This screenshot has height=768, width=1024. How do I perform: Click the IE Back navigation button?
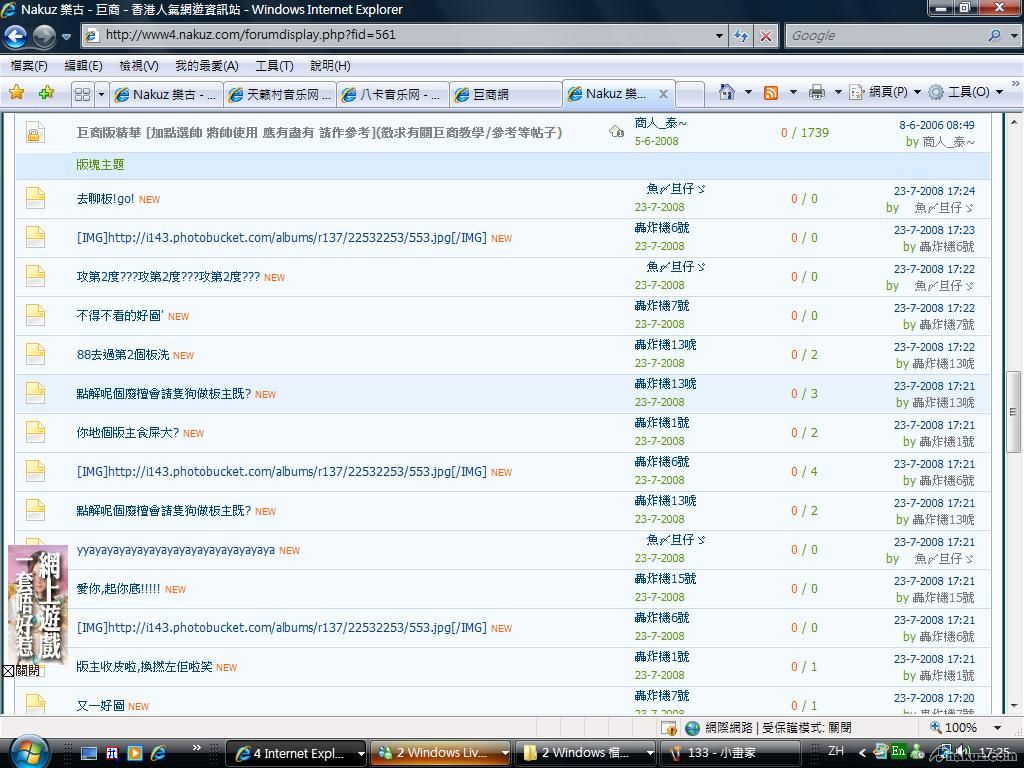click(16, 37)
